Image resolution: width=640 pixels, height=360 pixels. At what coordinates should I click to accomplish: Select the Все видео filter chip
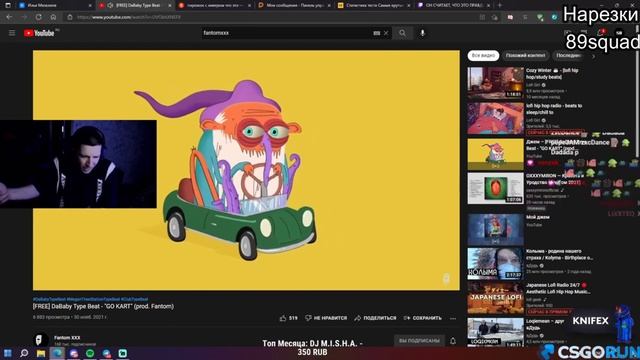(x=483, y=56)
